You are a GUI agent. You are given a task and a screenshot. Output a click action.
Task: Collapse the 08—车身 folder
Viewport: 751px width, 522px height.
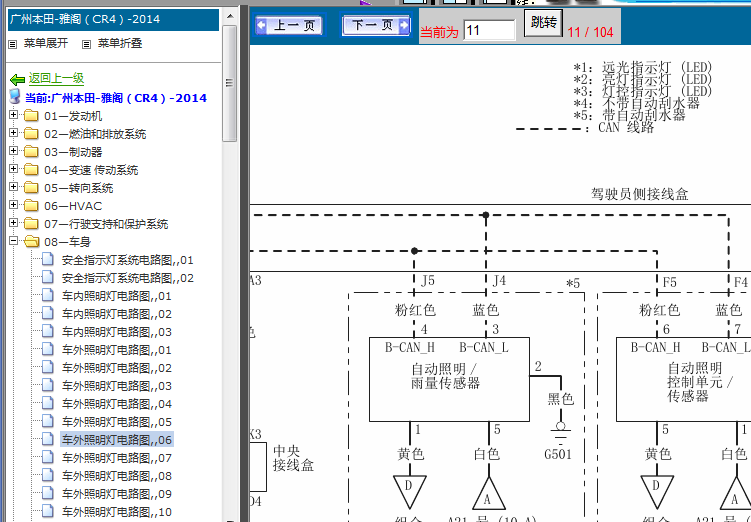point(13,240)
